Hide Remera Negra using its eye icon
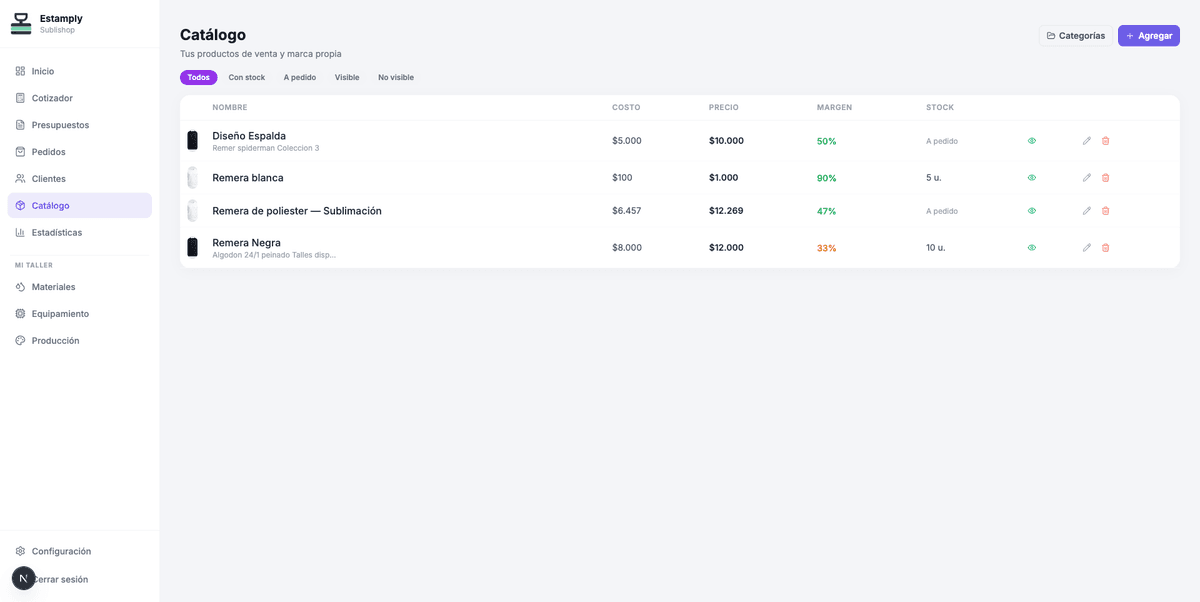Viewport: 1200px width, 602px height. (x=1032, y=248)
